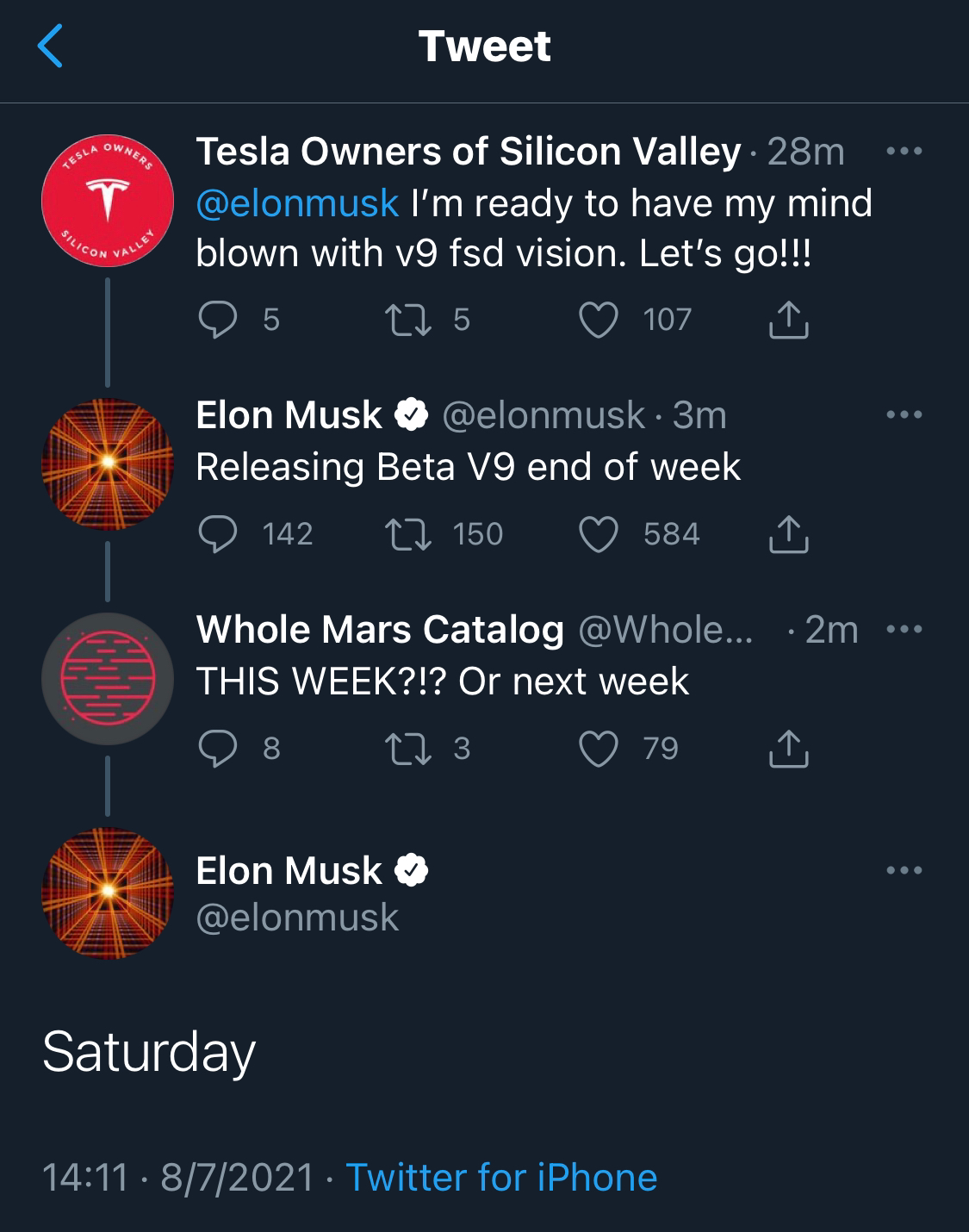Share the Whole Mars Catalog reply

(790, 747)
